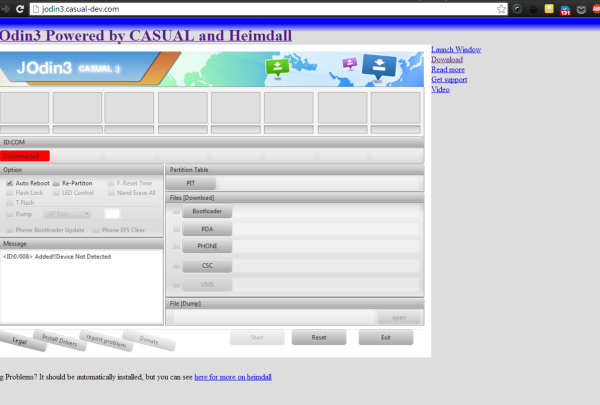Tick the checkbox beside the Bootloader button
600x405 pixels.
point(176,211)
